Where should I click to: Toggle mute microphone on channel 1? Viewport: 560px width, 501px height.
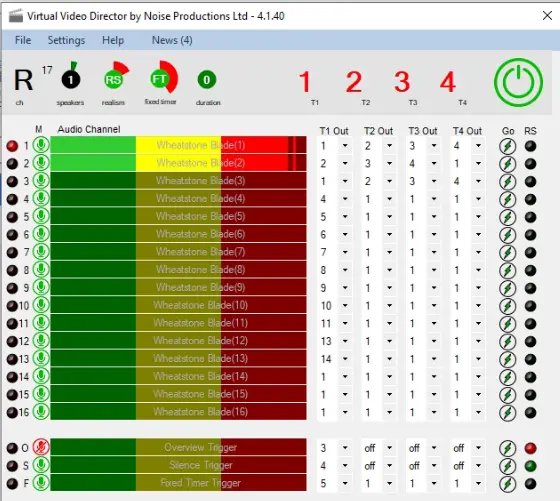pos(41,145)
